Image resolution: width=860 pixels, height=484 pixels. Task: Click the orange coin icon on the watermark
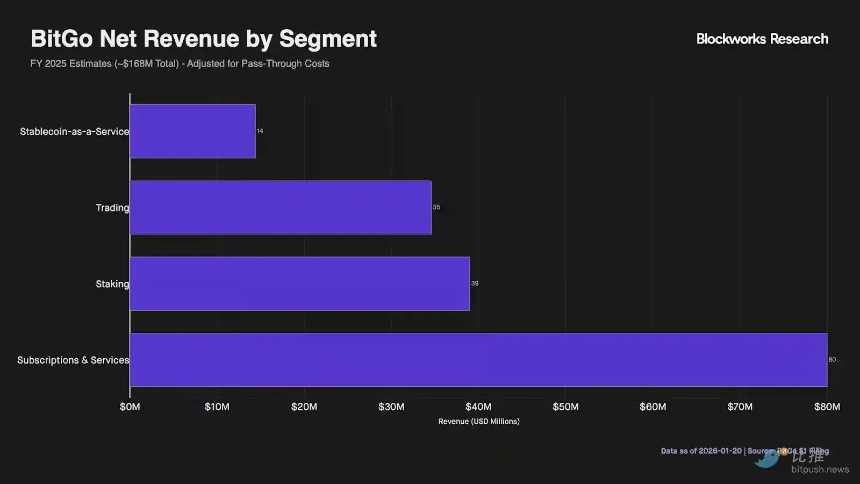tap(785, 451)
